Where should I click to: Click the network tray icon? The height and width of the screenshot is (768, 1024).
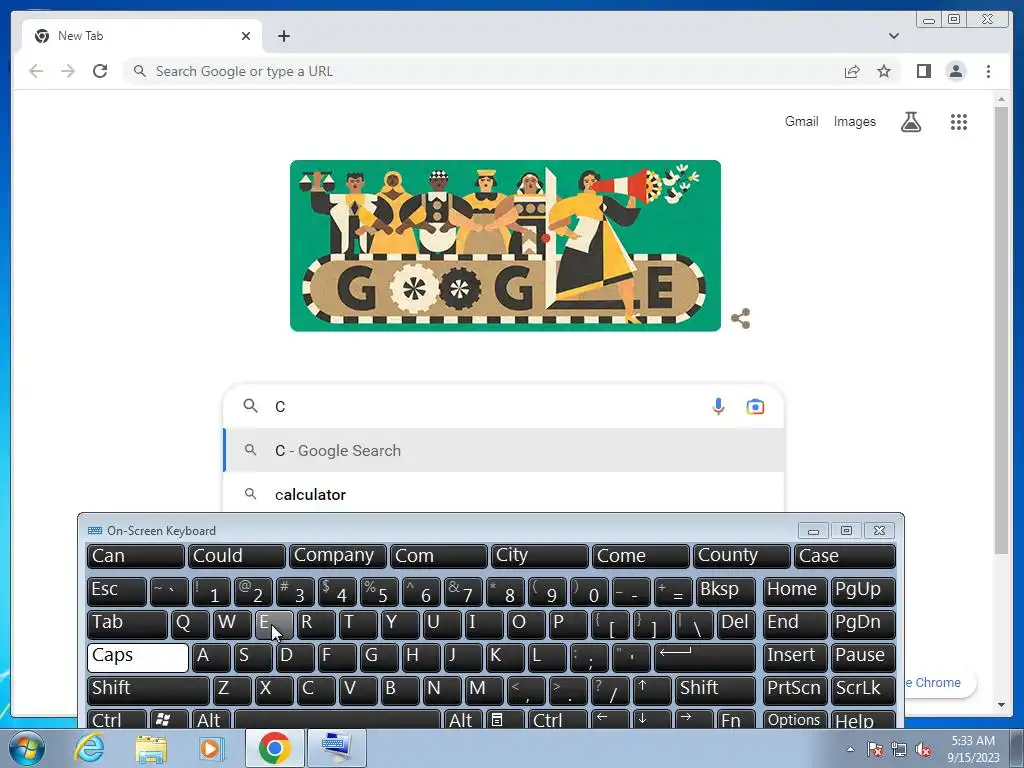click(x=899, y=749)
